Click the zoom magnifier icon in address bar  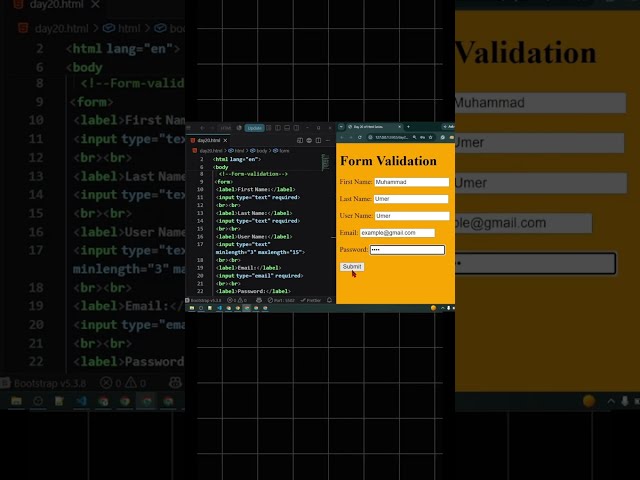(x=415, y=138)
